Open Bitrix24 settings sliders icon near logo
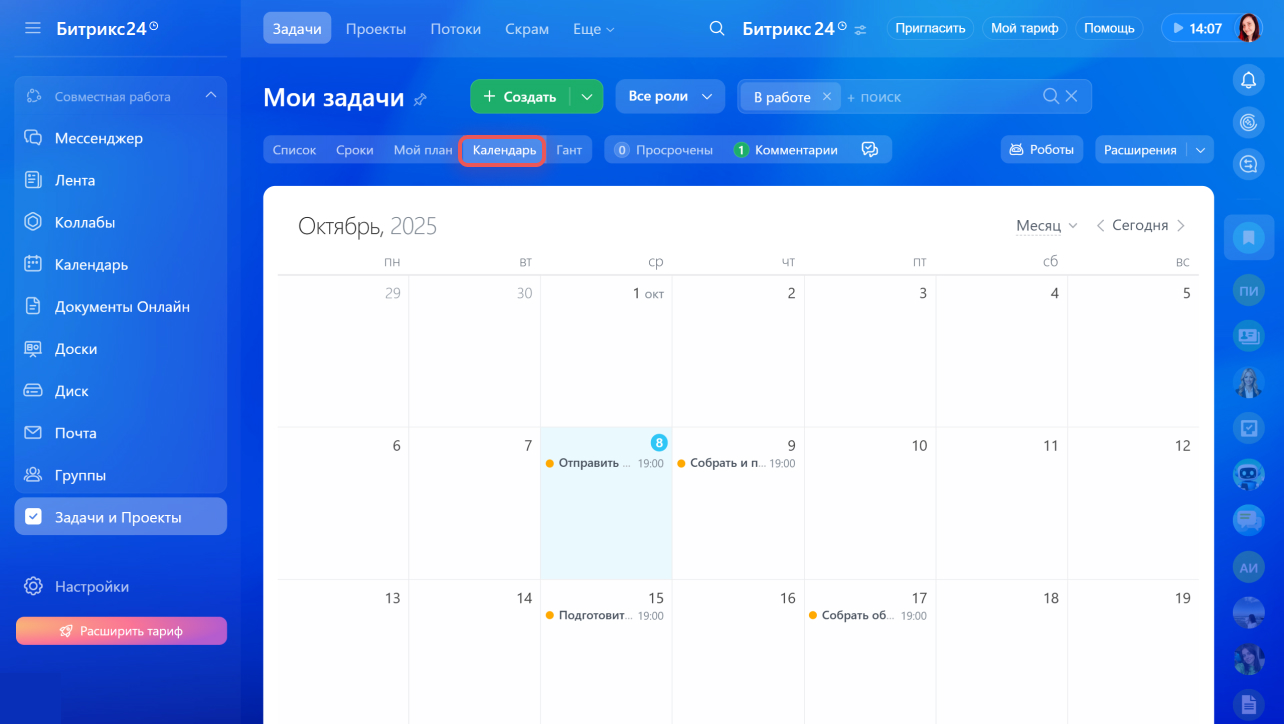The height and width of the screenshot is (724, 1284). [x=860, y=29]
